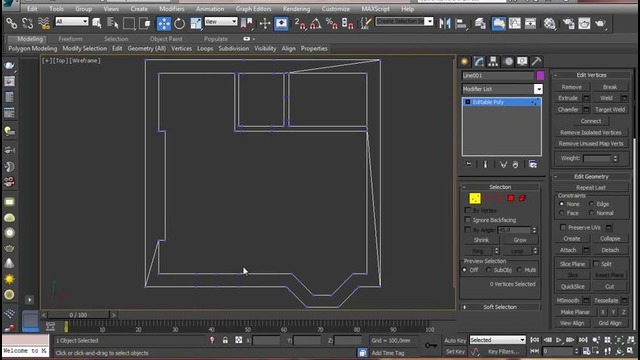
Task: Collapse the Edit Geometry rollout
Action: coord(591,177)
